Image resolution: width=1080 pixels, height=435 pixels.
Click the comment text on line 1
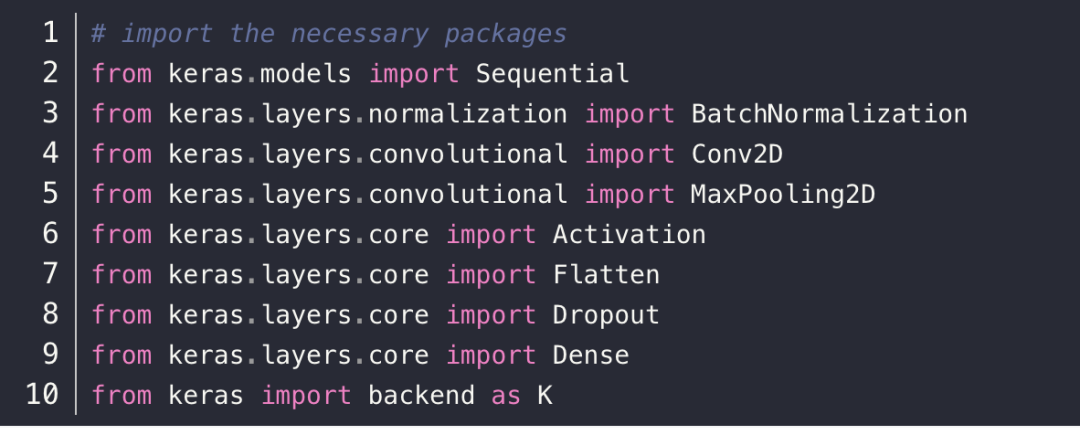(x=329, y=33)
